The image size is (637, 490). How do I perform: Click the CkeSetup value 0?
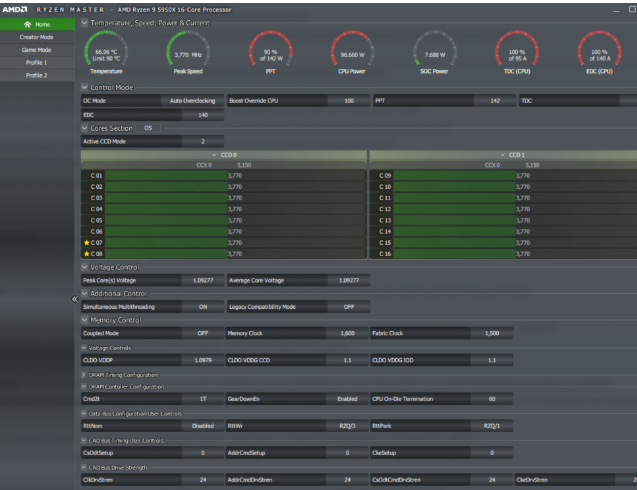click(x=492, y=453)
